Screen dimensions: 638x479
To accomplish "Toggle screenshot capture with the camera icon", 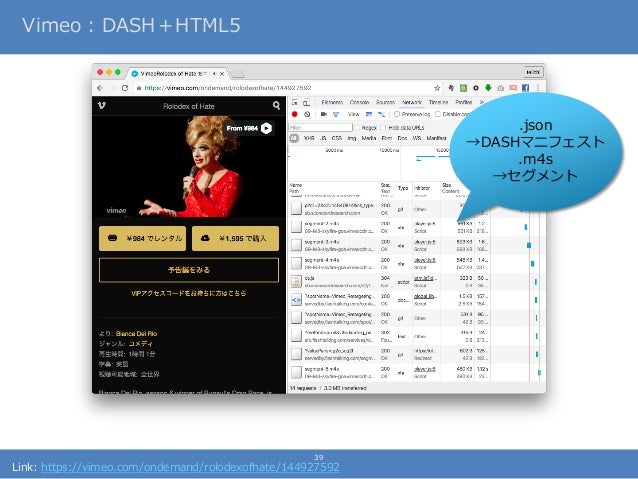I will 323,114.
